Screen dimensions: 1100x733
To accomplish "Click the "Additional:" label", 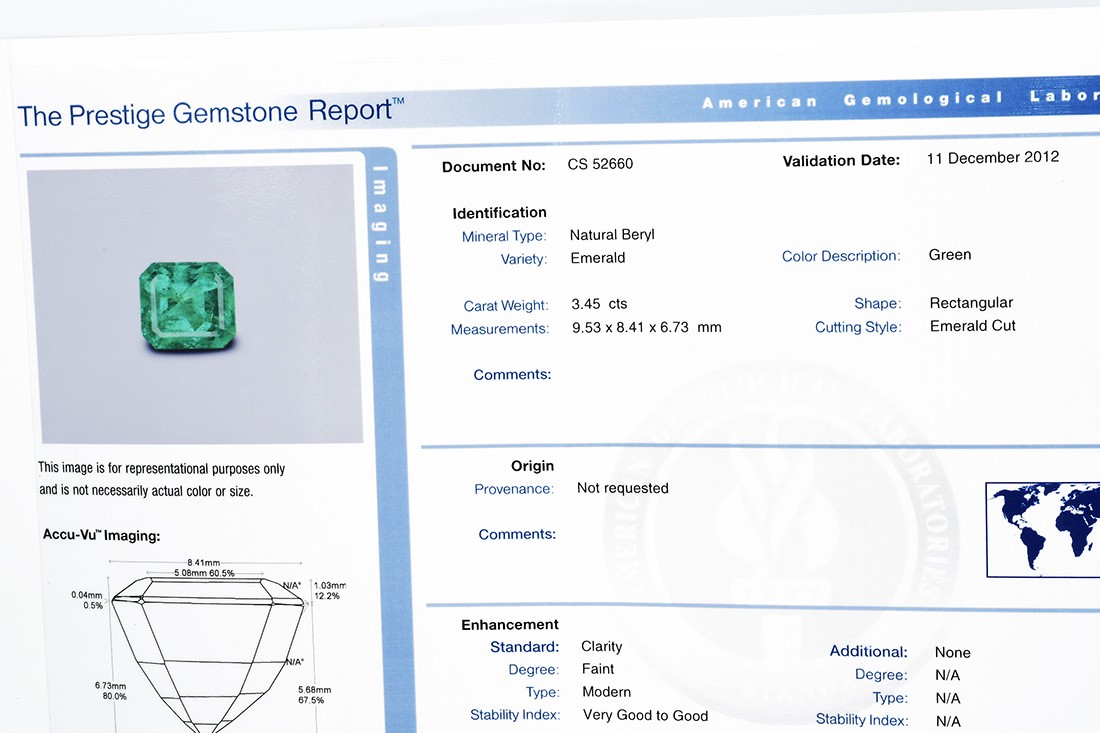I will (868, 652).
